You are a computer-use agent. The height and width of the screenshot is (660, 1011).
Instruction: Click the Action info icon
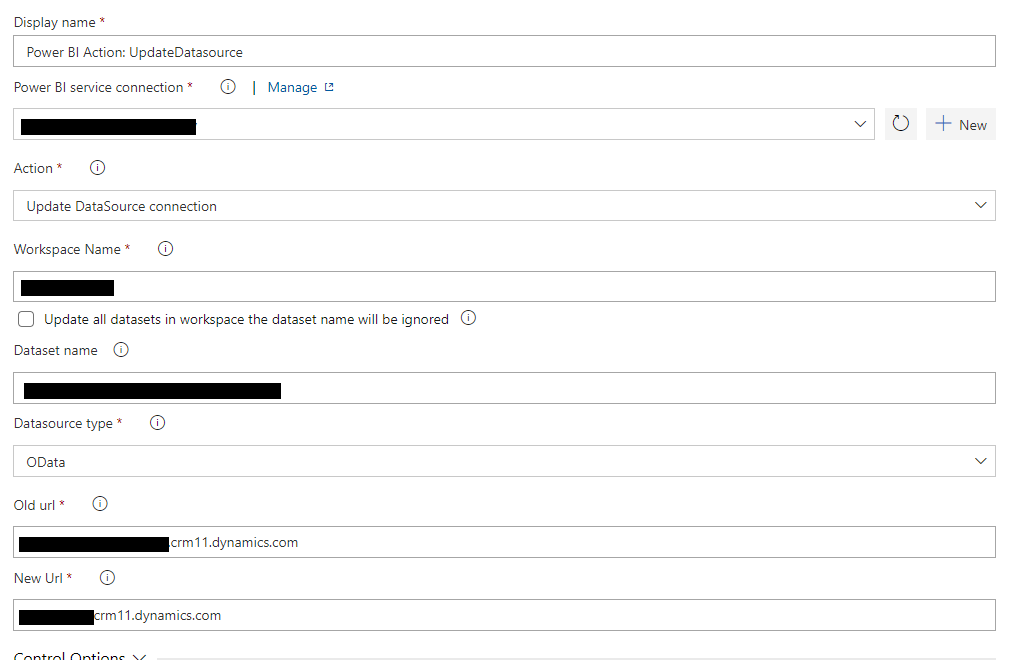pos(97,168)
